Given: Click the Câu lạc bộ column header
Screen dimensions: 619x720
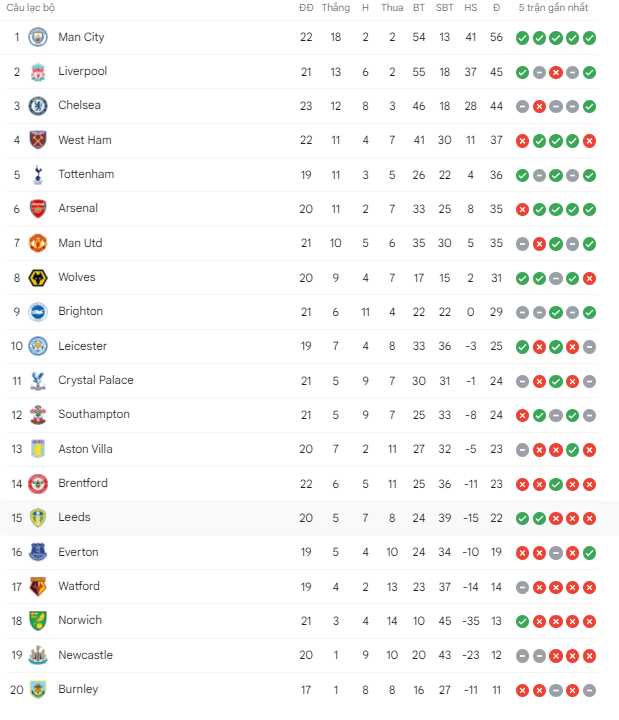Looking at the screenshot, I should (31, 8).
